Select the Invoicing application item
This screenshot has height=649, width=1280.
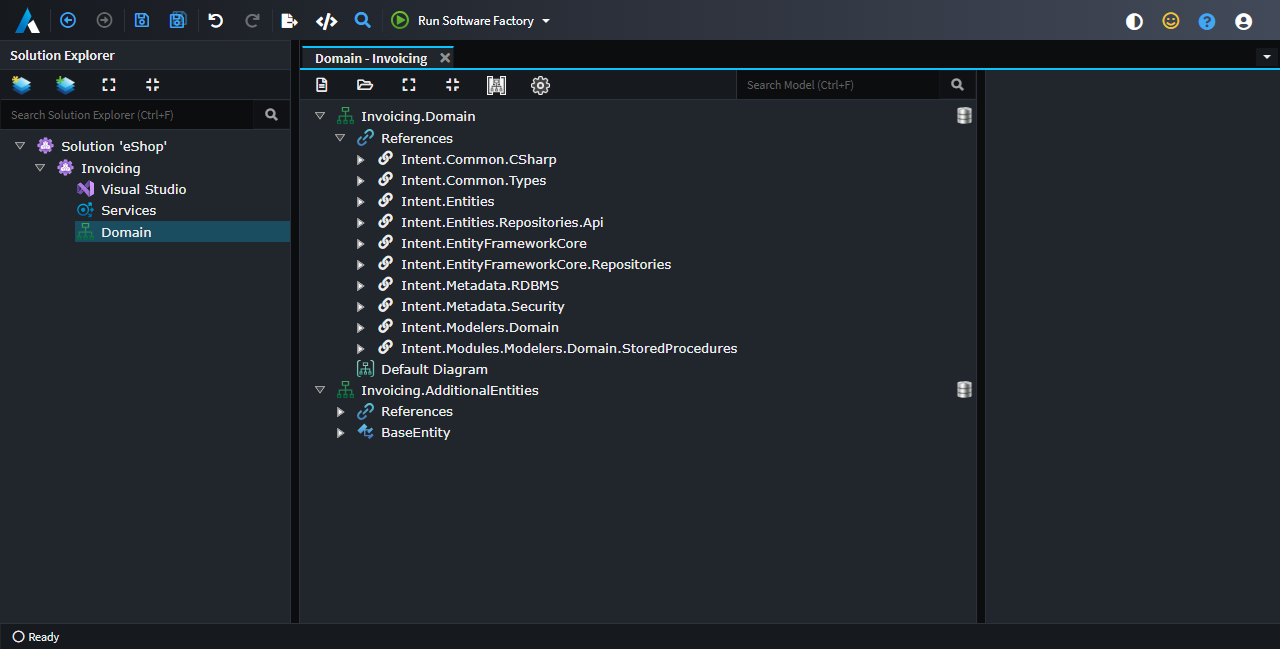coord(111,168)
